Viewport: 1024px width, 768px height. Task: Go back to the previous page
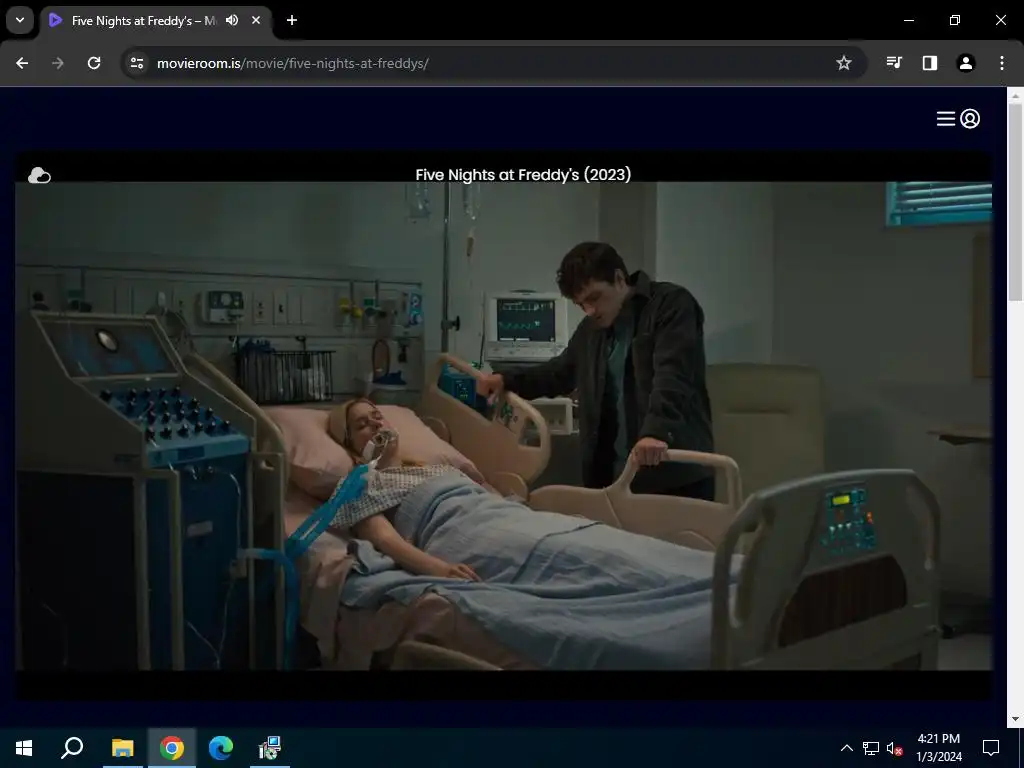click(22, 63)
